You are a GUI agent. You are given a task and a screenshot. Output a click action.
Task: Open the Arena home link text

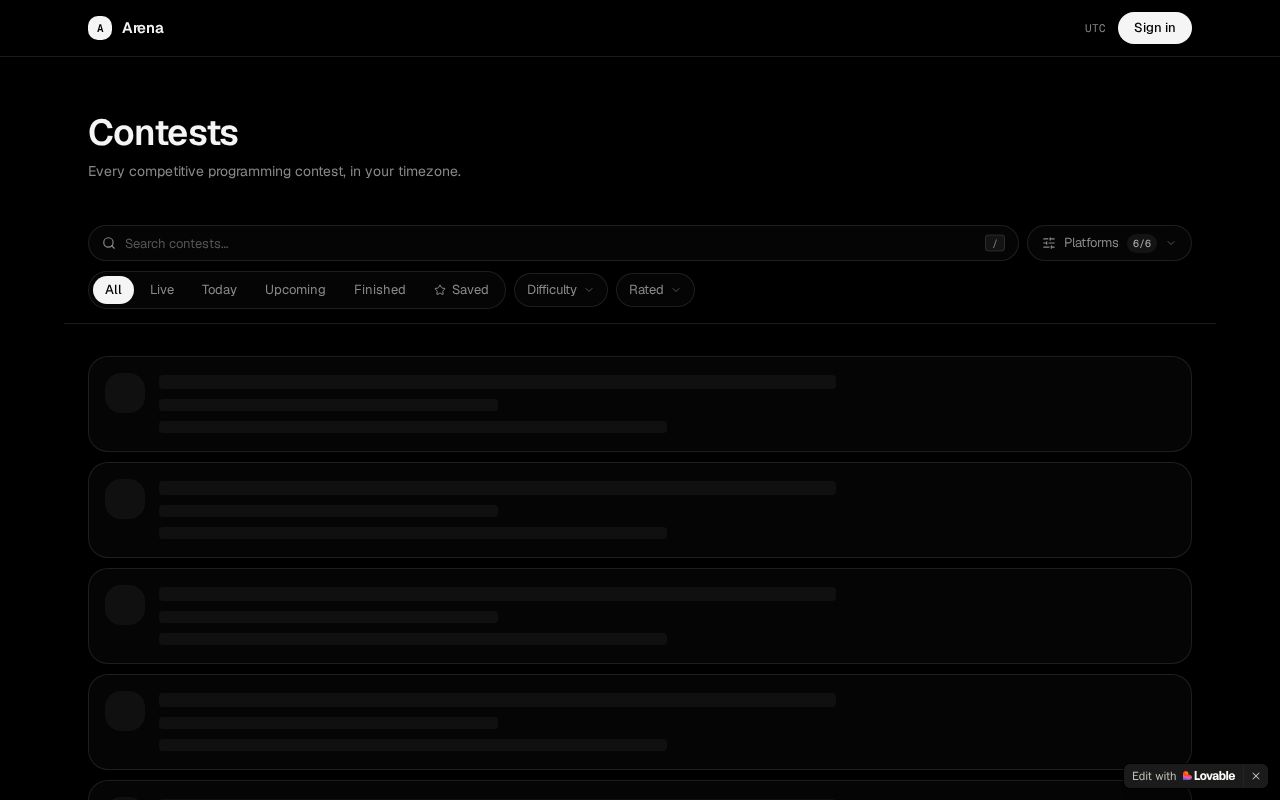[x=143, y=28]
